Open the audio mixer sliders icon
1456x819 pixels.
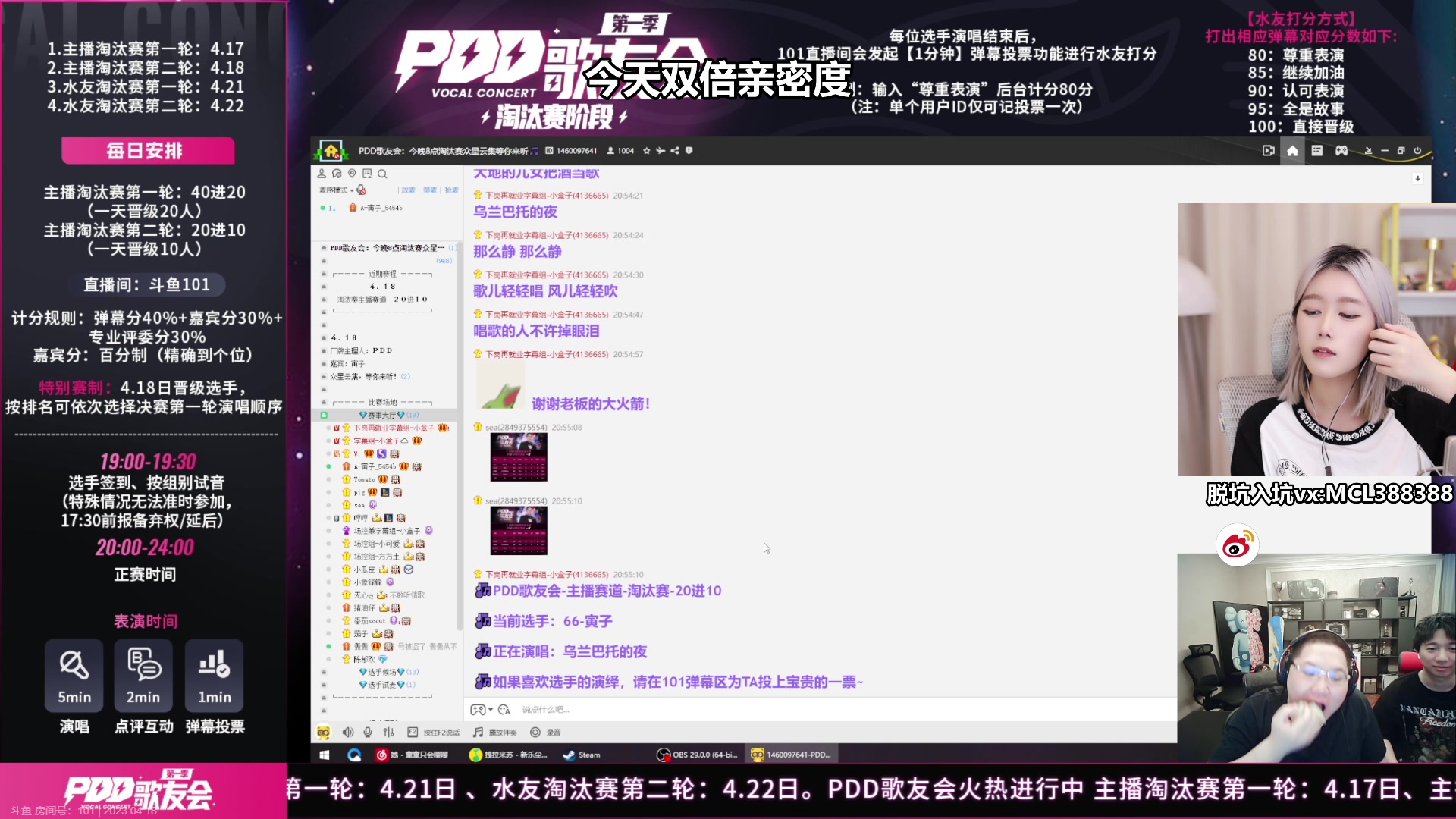(x=389, y=733)
